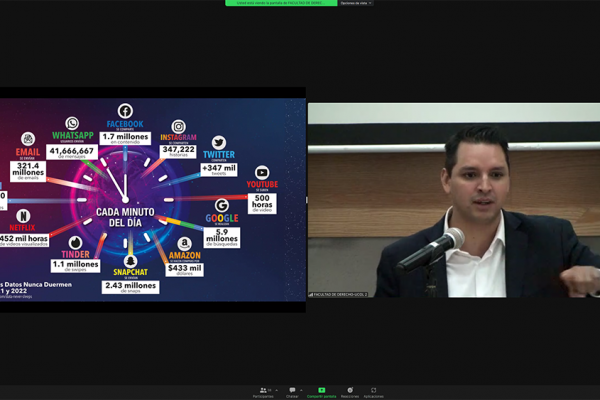Click the Facebook icon on the slide
600x400 pixels.
[125, 111]
